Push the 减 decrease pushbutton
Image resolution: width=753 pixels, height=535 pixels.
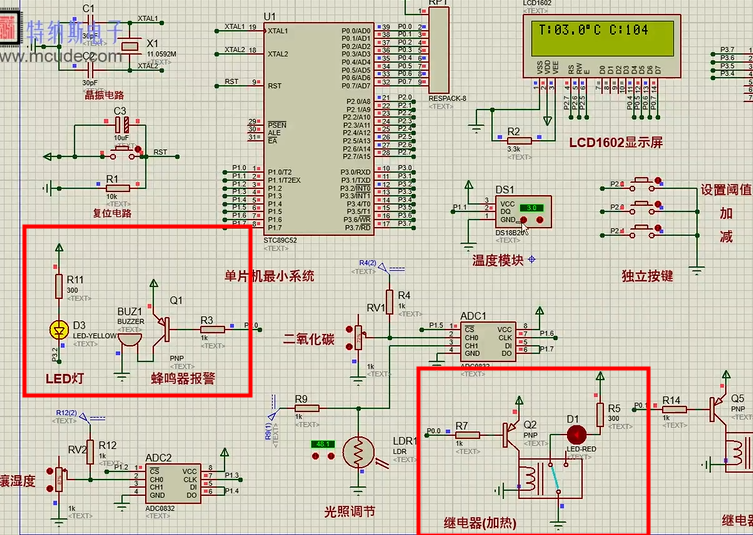coord(642,231)
